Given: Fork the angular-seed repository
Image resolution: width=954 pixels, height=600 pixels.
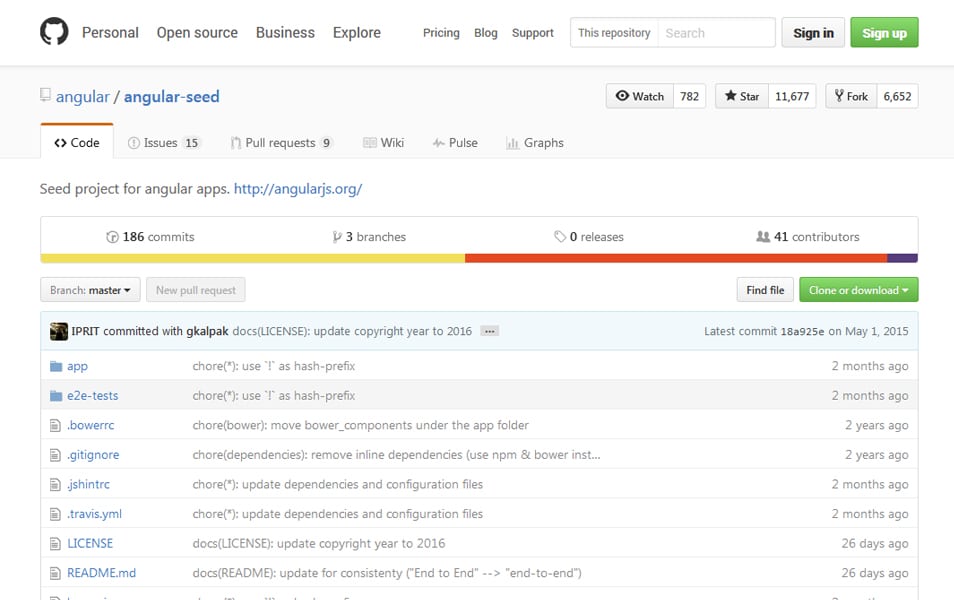Looking at the screenshot, I should [x=851, y=96].
